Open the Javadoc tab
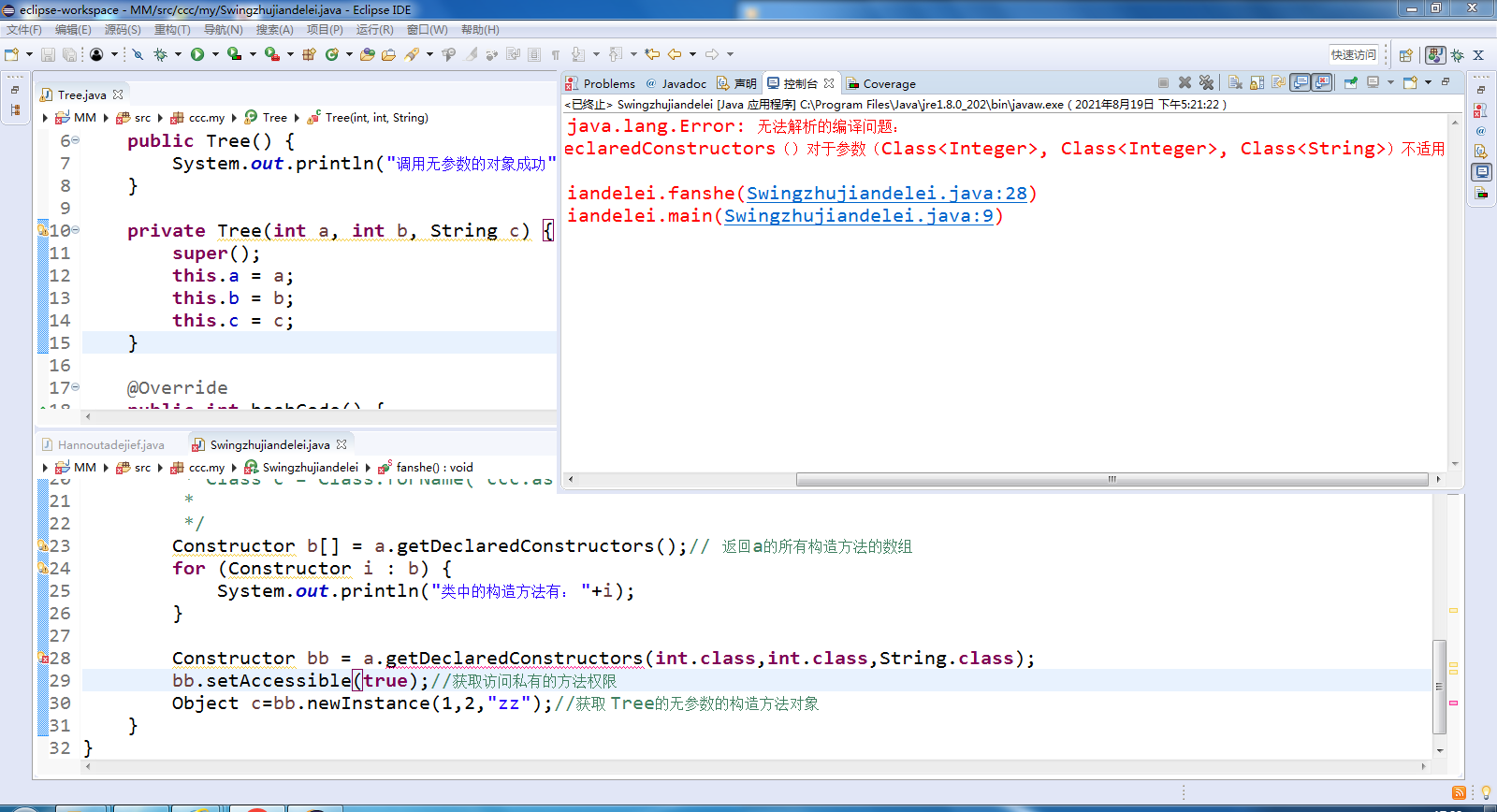The image size is (1497, 812). [x=676, y=83]
